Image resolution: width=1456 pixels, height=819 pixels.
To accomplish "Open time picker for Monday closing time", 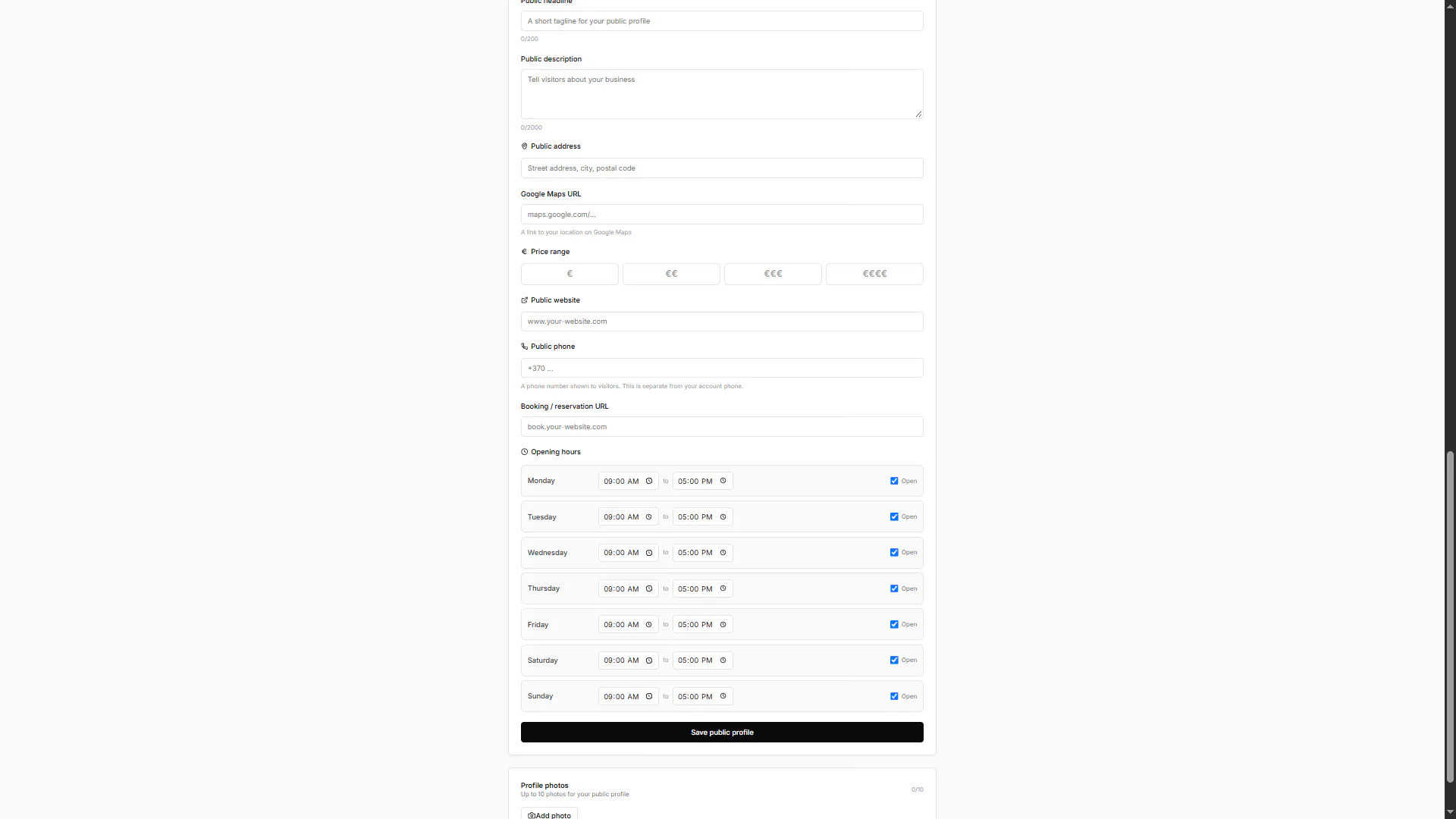I will [723, 482].
